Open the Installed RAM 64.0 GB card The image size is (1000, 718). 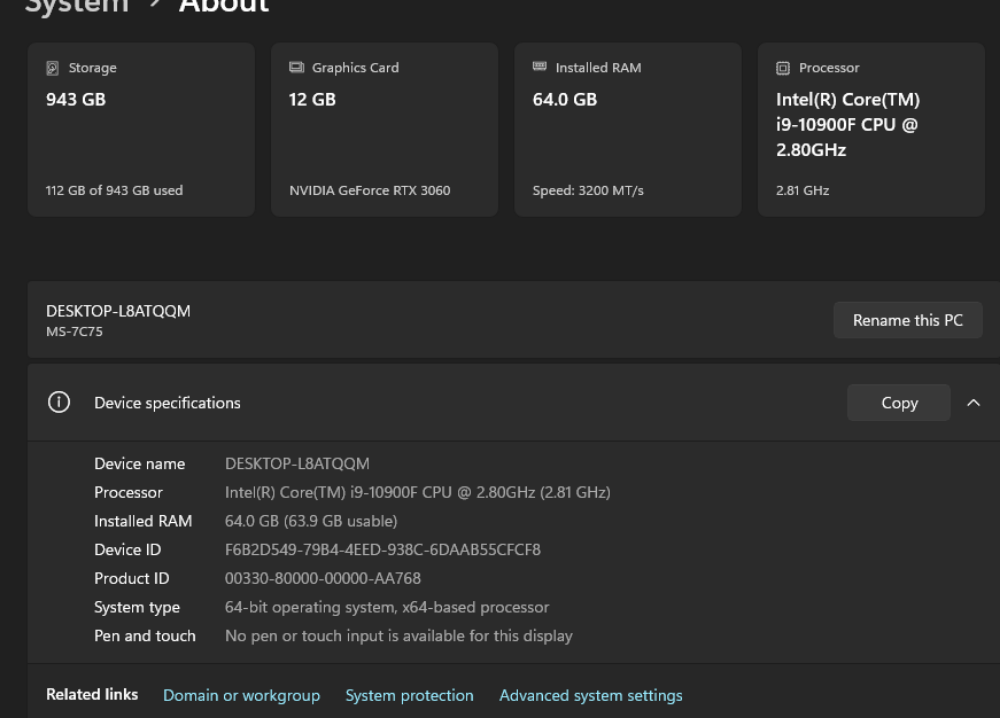pyautogui.click(x=628, y=129)
